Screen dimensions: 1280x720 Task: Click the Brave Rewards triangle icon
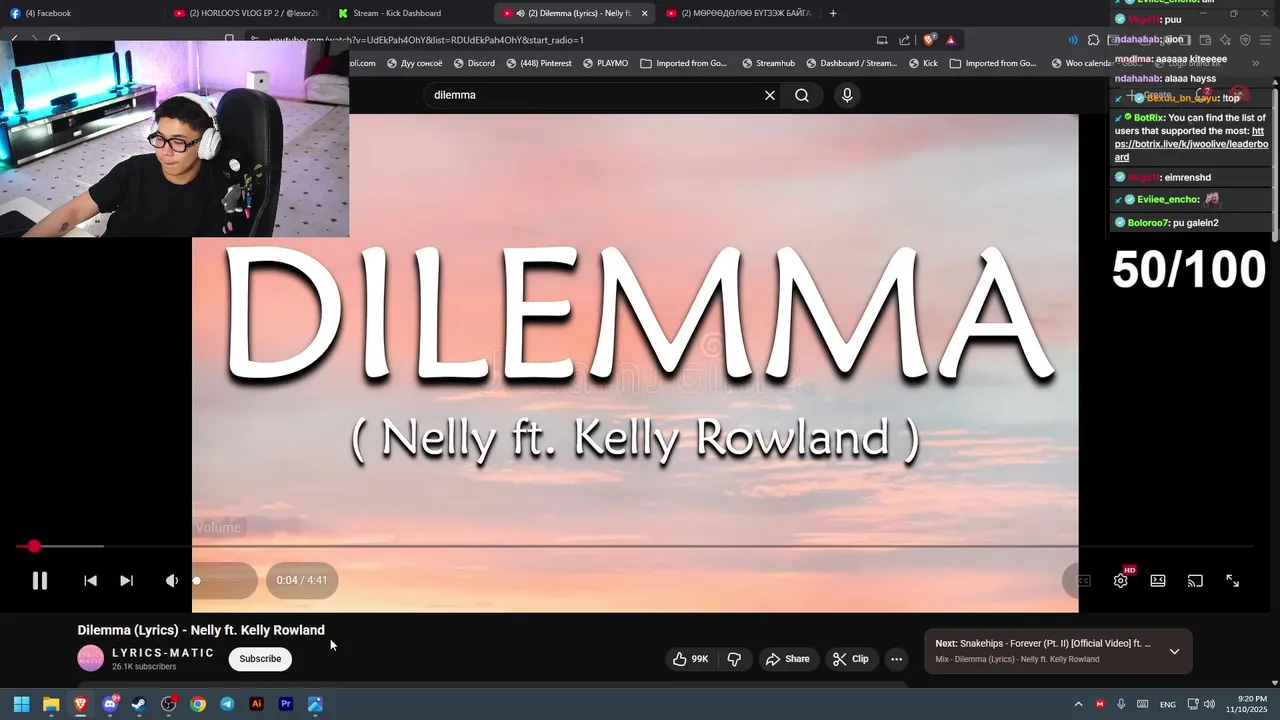click(950, 40)
